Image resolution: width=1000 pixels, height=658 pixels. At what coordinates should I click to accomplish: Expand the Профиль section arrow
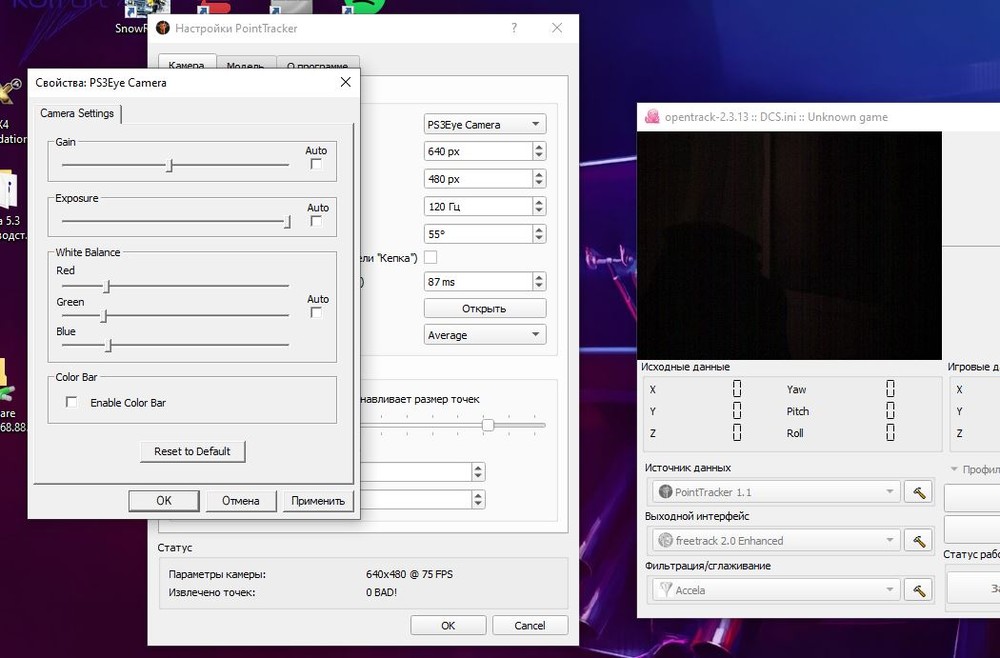(x=954, y=469)
